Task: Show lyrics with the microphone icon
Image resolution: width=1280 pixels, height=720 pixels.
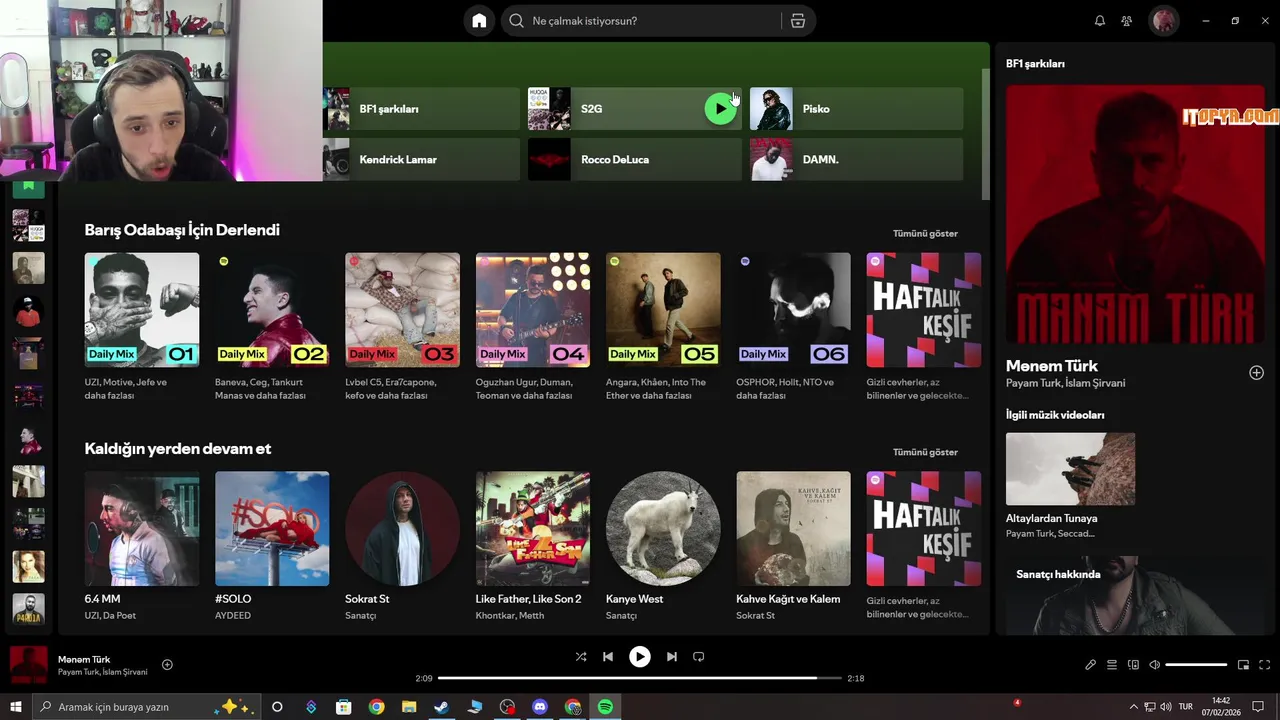Action: pyautogui.click(x=1091, y=665)
